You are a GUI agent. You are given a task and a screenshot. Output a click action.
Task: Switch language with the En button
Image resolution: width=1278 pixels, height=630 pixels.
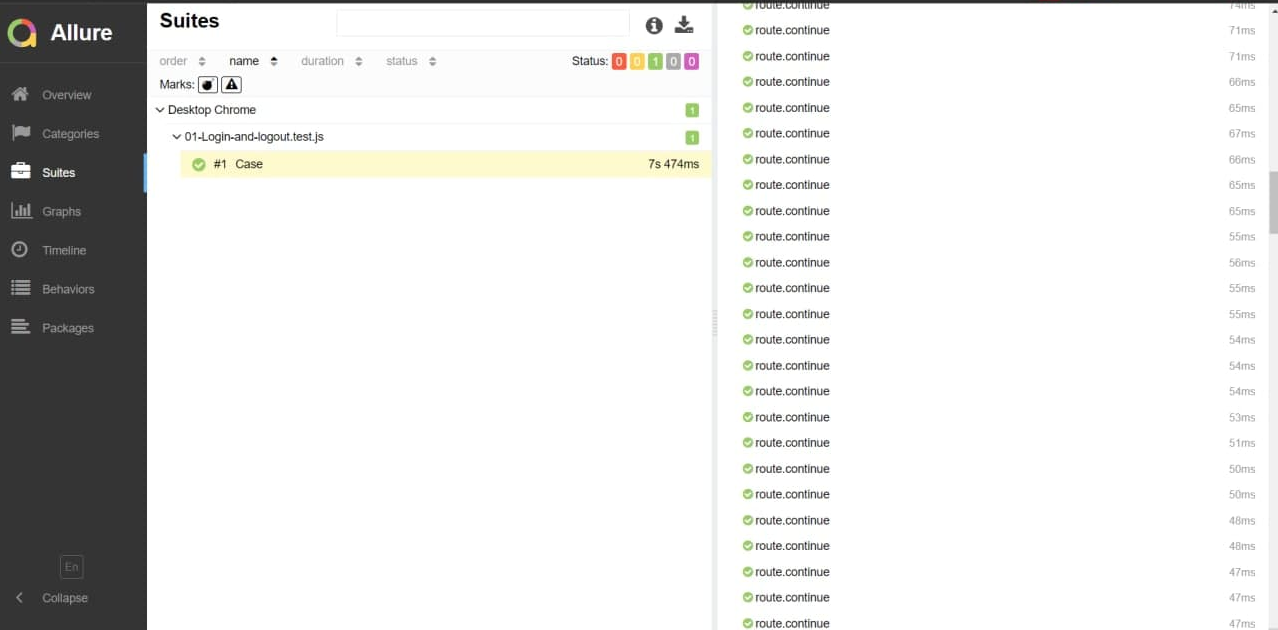pyautogui.click(x=71, y=567)
